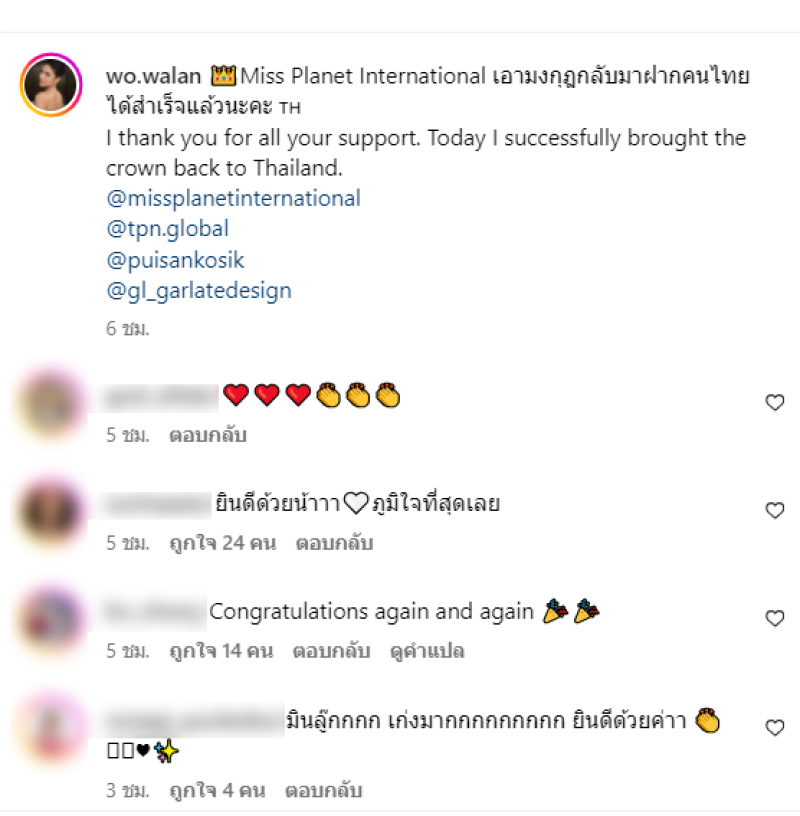The image size is (800, 816).
Task: View the 4 likes on last comment
Action: 218,790
